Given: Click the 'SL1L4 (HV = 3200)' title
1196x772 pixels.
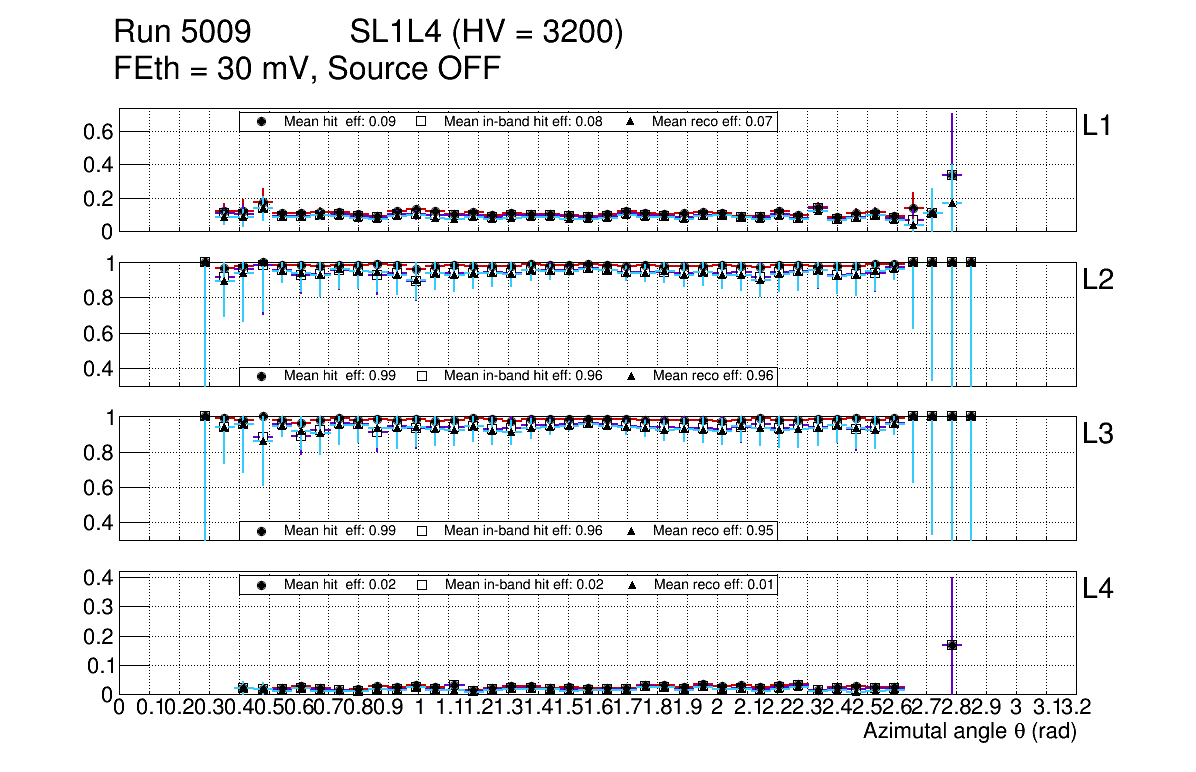Looking at the screenshot, I should click(486, 33).
